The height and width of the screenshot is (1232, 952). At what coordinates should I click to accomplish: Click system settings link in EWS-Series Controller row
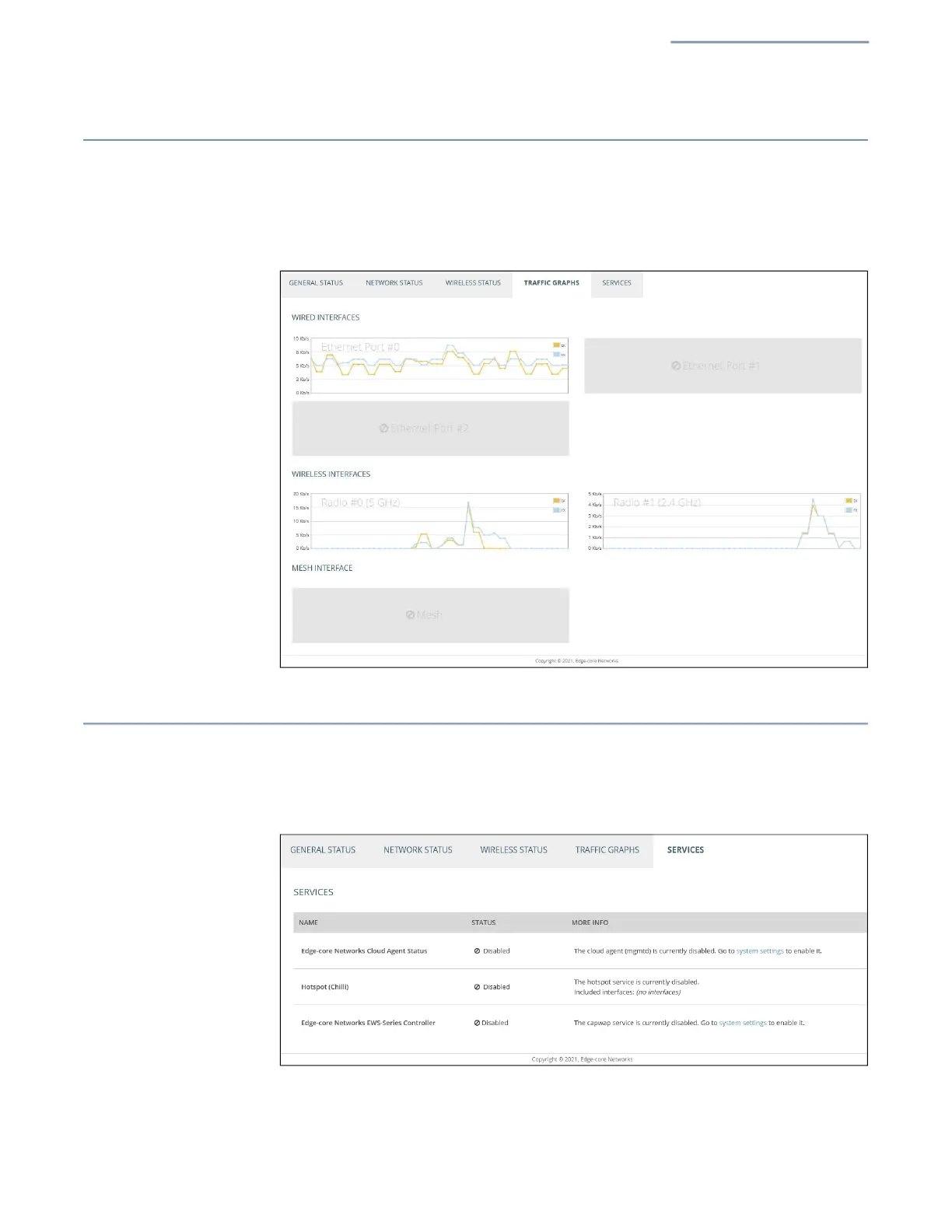(743, 1023)
